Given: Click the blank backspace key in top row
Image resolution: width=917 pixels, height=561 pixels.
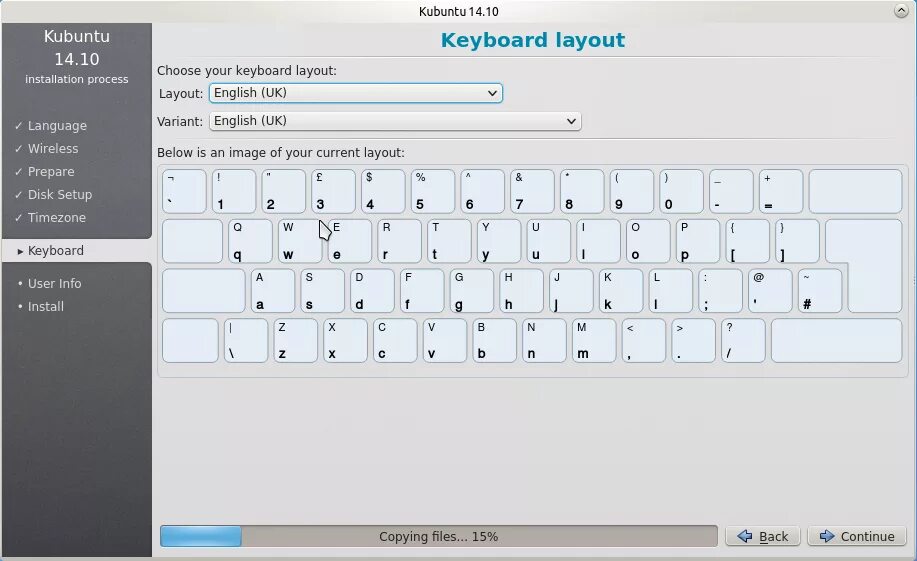Looking at the screenshot, I should coord(856,191).
